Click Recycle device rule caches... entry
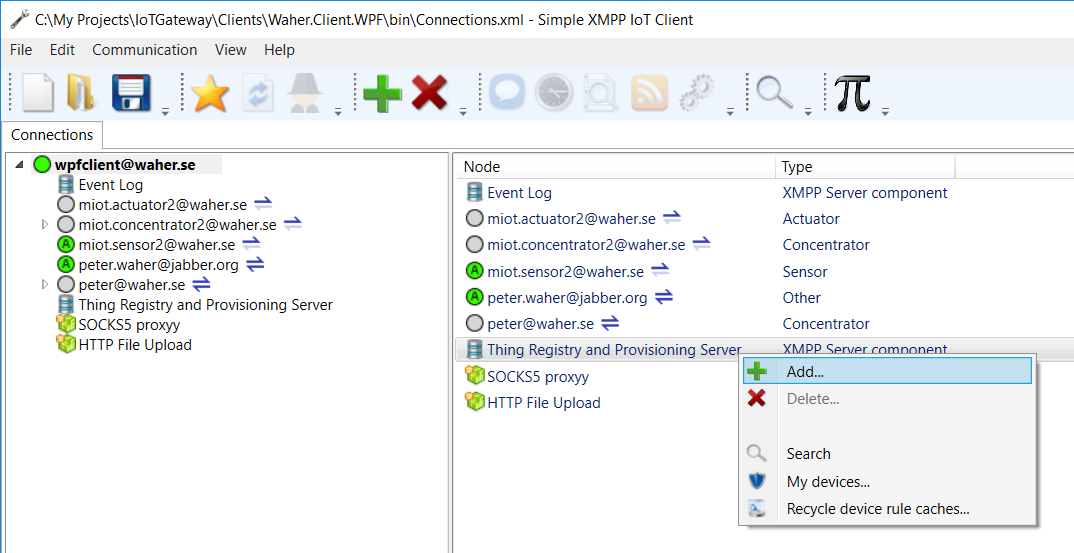Screen dimensions: 1074x553 pos(878,509)
